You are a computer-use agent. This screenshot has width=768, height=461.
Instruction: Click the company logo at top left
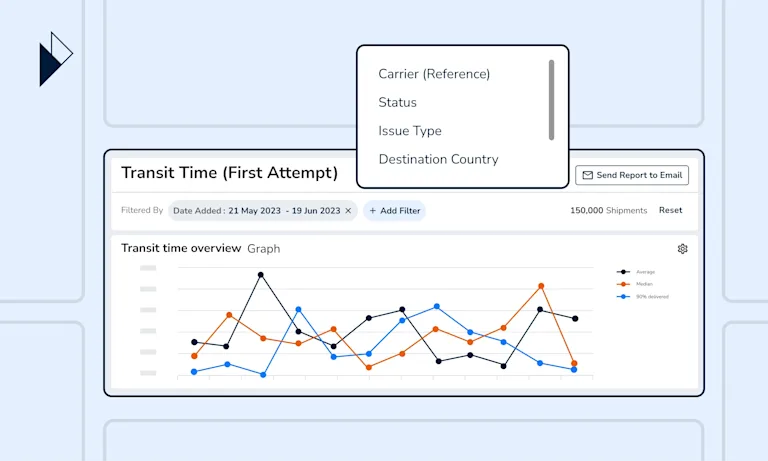pyautogui.click(x=56, y=59)
